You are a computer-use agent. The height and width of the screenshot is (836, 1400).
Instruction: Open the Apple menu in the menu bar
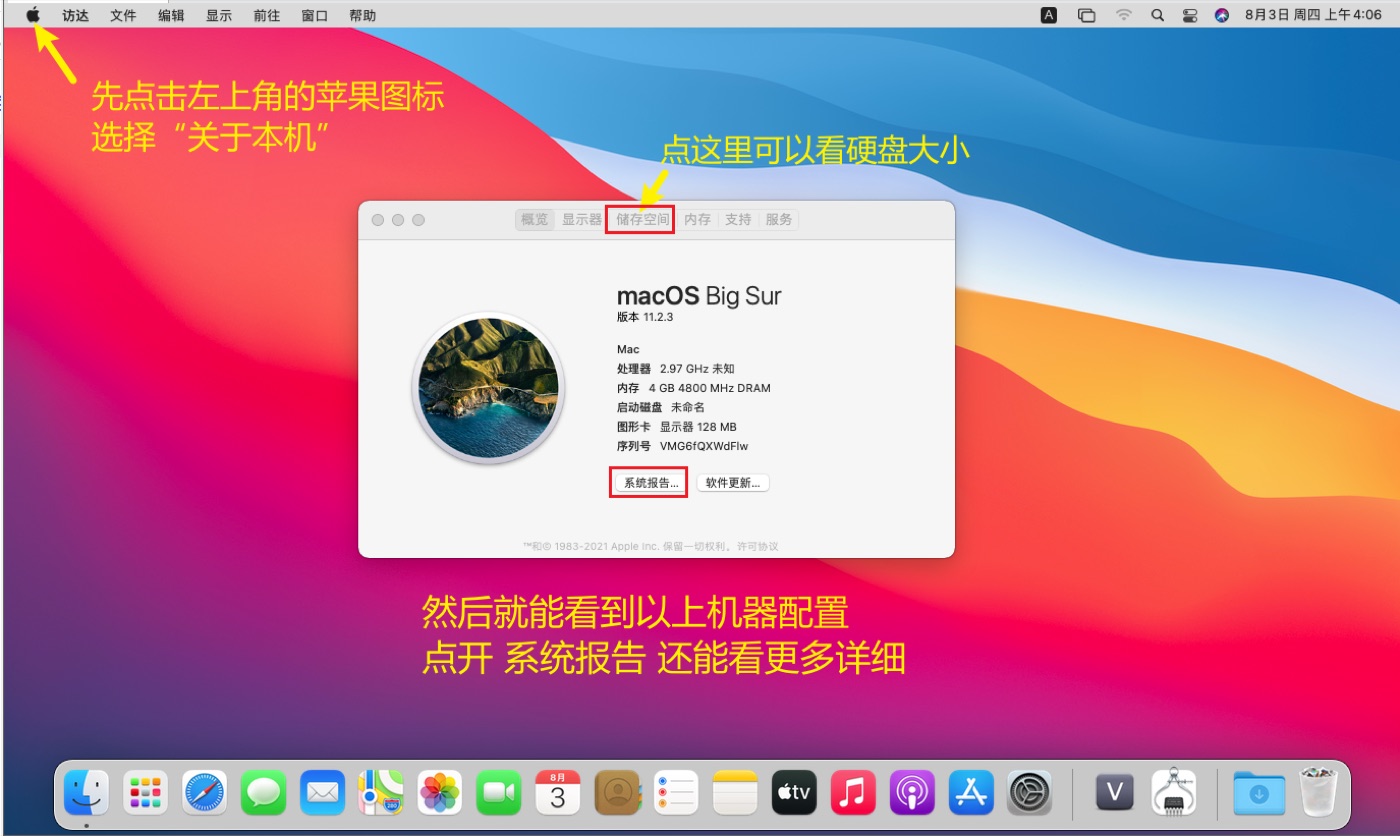click(x=33, y=15)
